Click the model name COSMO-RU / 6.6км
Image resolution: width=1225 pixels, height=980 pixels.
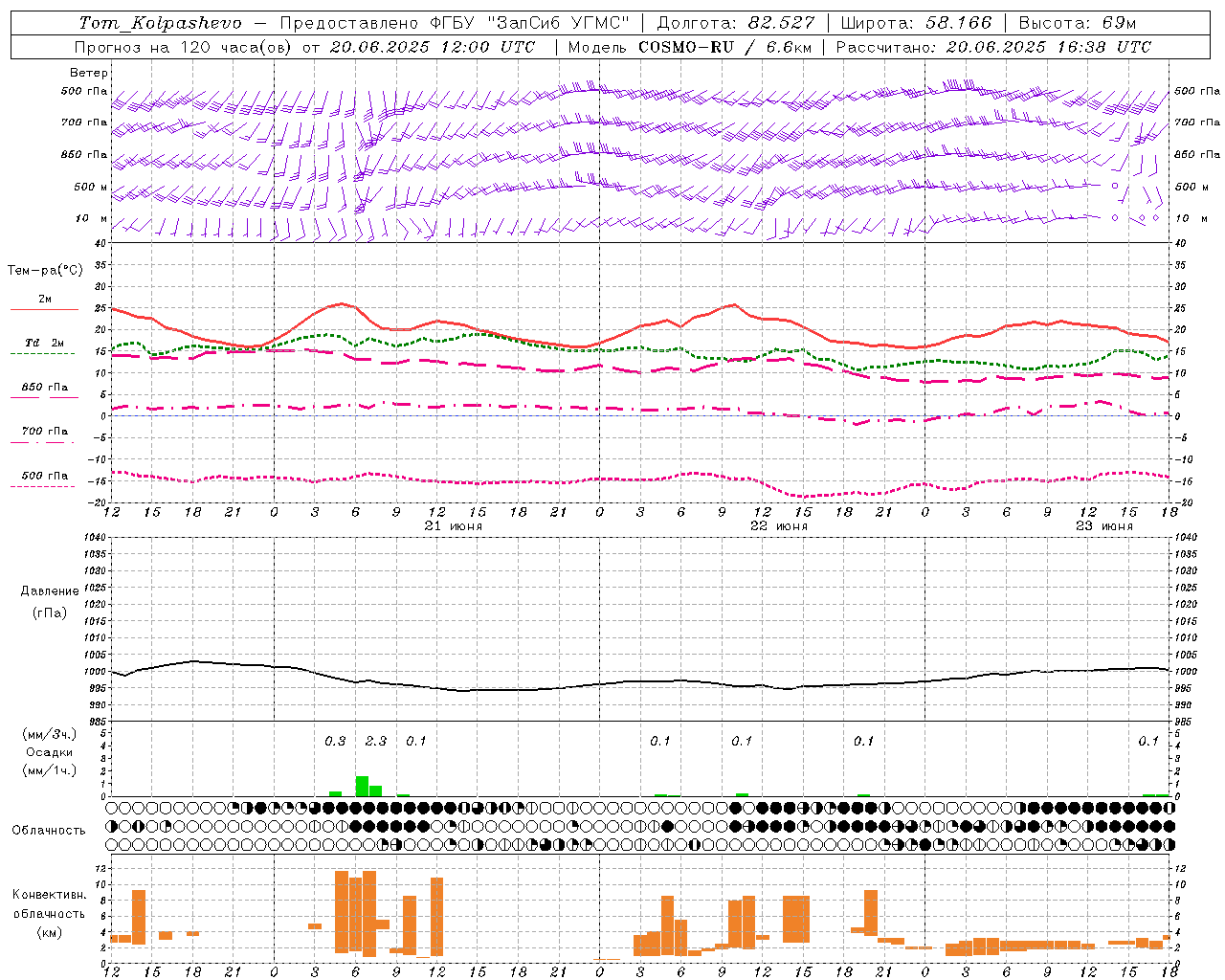(725, 47)
